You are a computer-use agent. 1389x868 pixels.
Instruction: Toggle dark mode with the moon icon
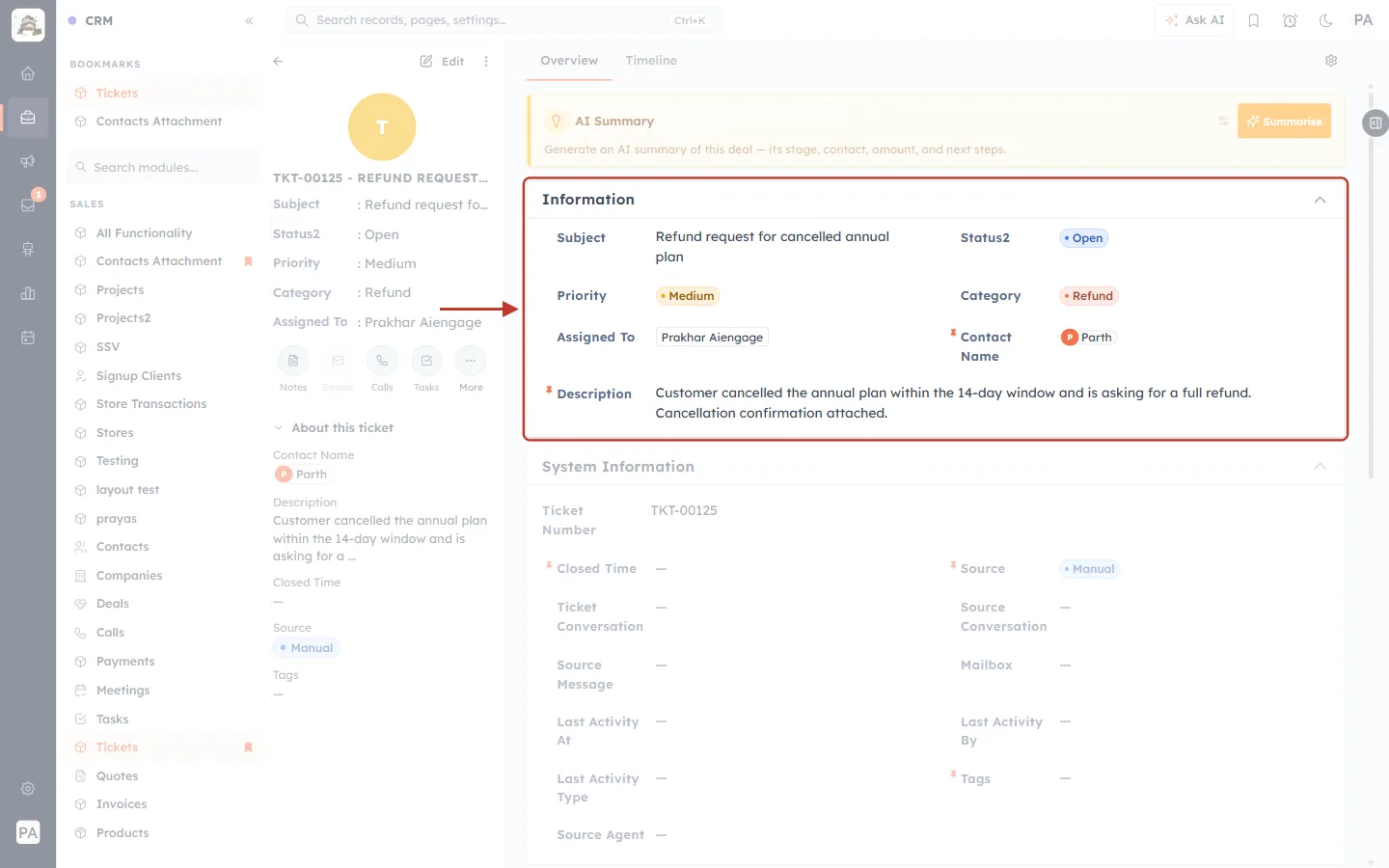pyautogui.click(x=1326, y=20)
